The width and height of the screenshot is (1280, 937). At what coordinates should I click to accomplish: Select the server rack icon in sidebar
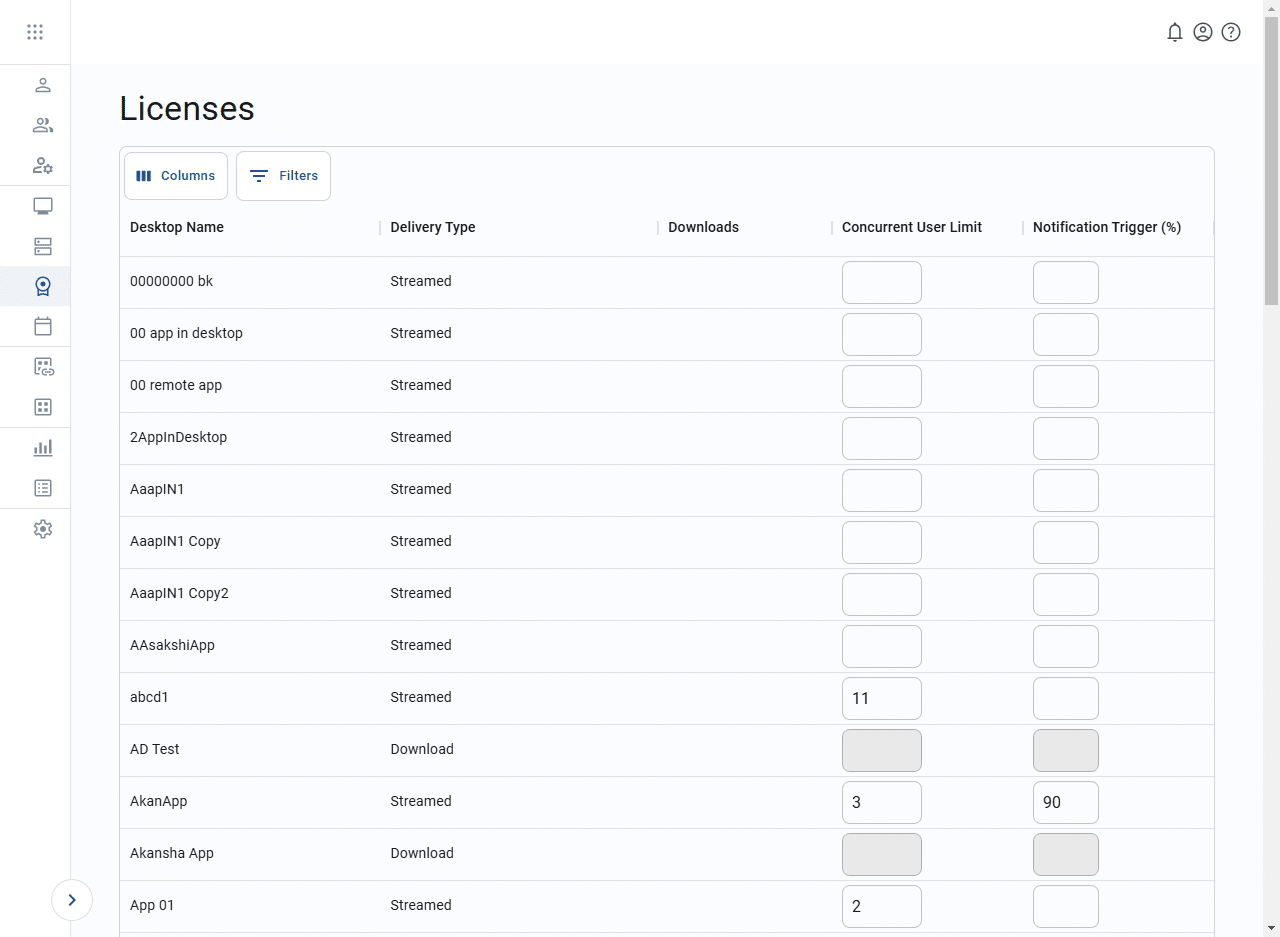(x=43, y=246)
